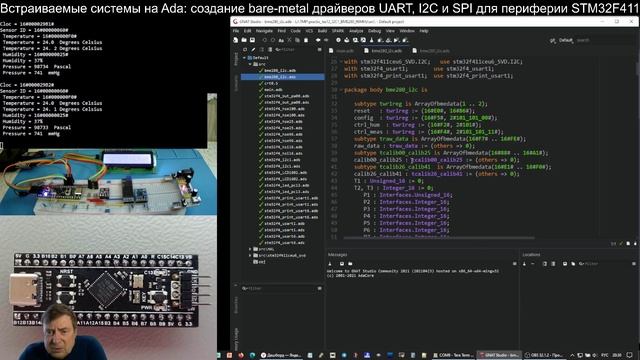Click the editor vertical scrollbar
The height and width of the screenshot is (360, 640).
point(637,69)
